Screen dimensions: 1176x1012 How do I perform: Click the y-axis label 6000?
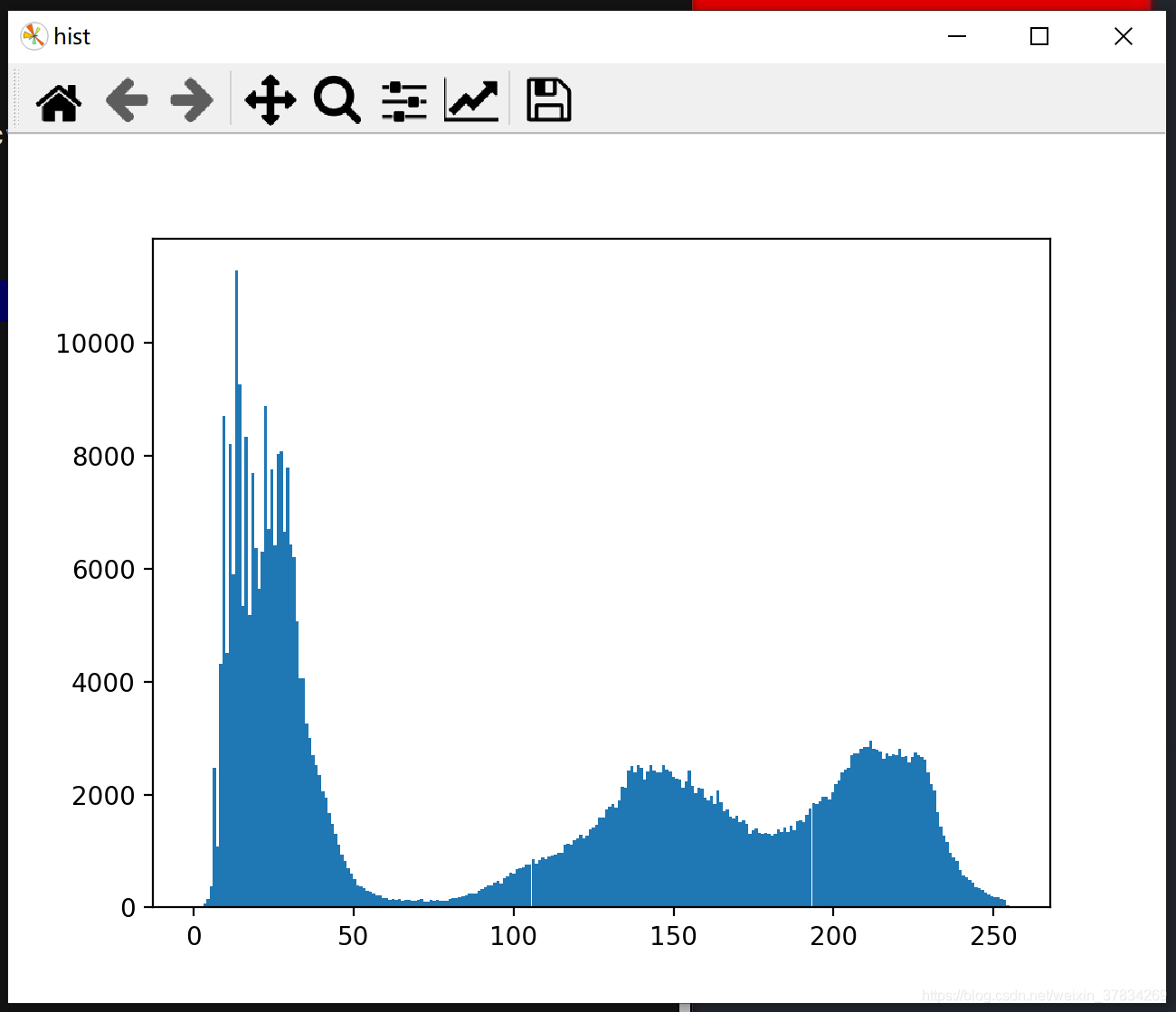point(103,570)
